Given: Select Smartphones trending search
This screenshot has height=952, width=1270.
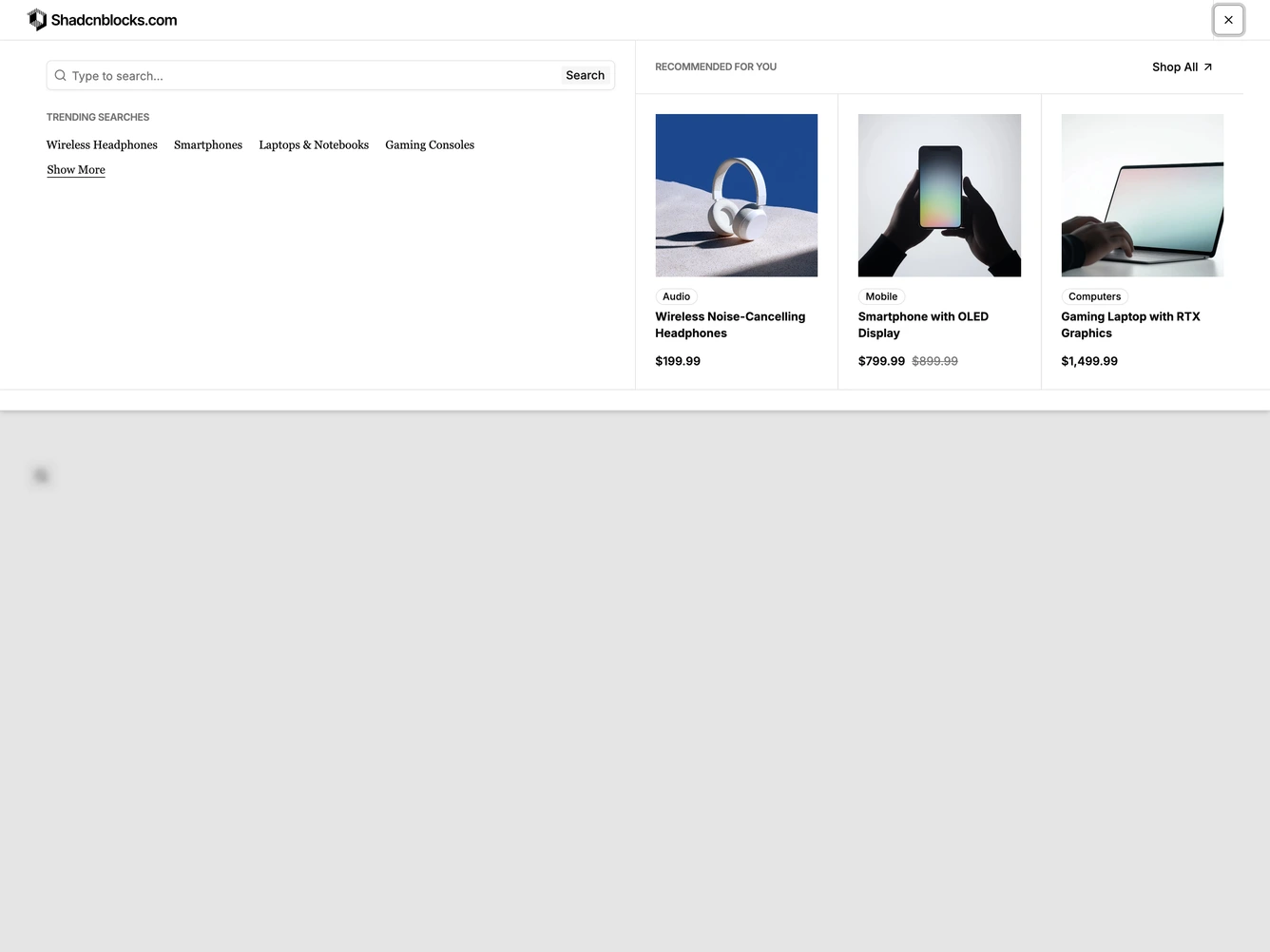Looking at the screenshot, I should tap(208, 145).
